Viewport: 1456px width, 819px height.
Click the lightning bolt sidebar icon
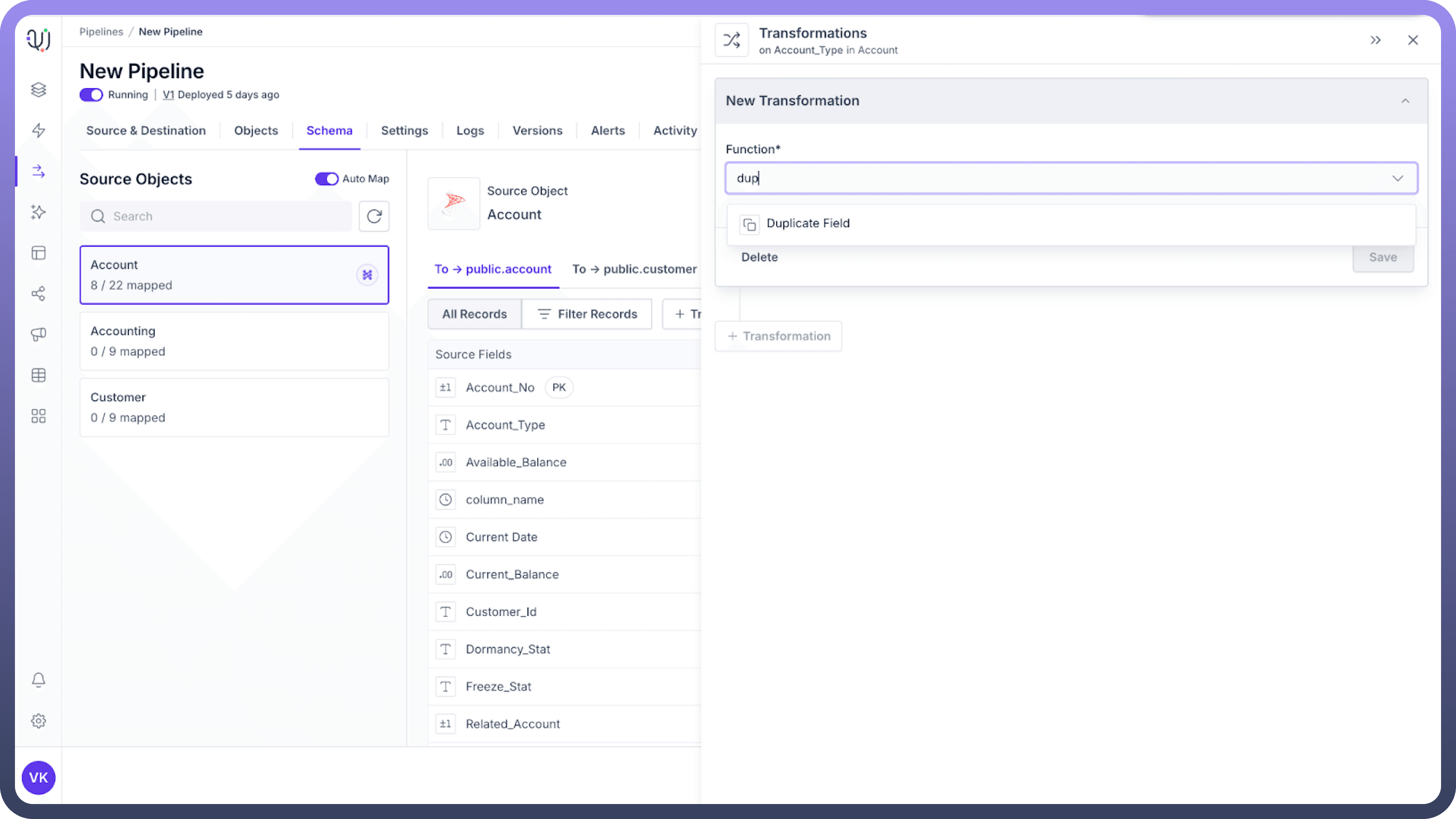point(39,131)
